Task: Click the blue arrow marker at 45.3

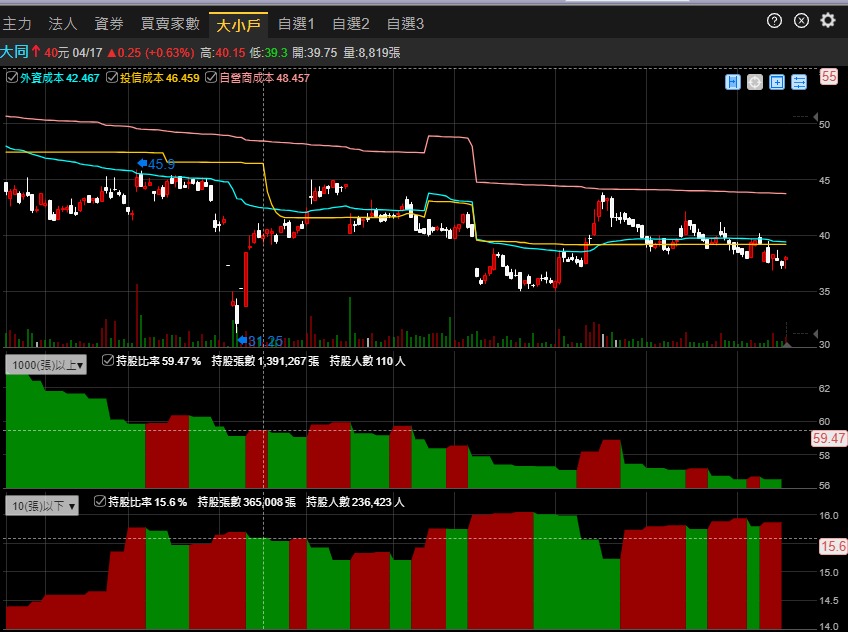Action: point(143,162)
